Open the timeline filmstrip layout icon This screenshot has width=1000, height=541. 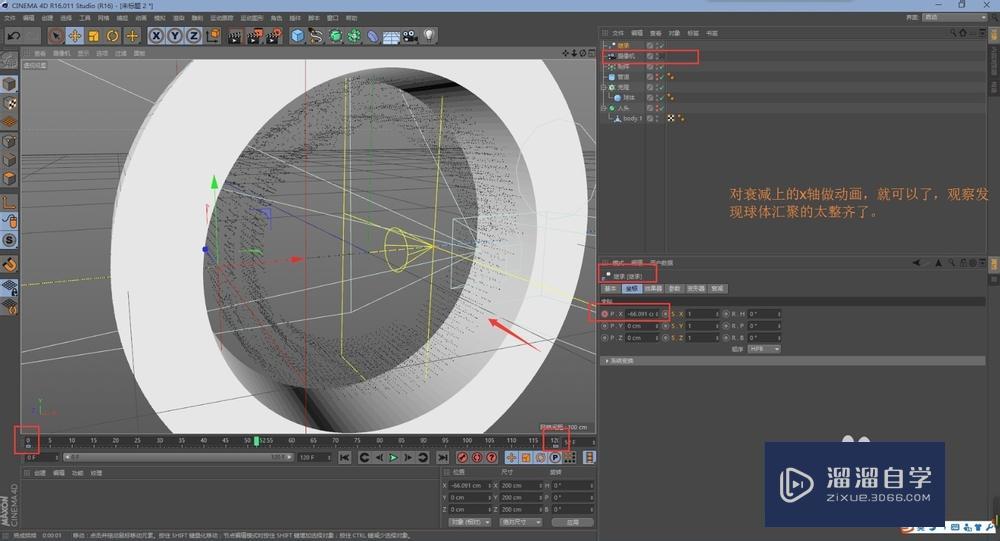590,457
